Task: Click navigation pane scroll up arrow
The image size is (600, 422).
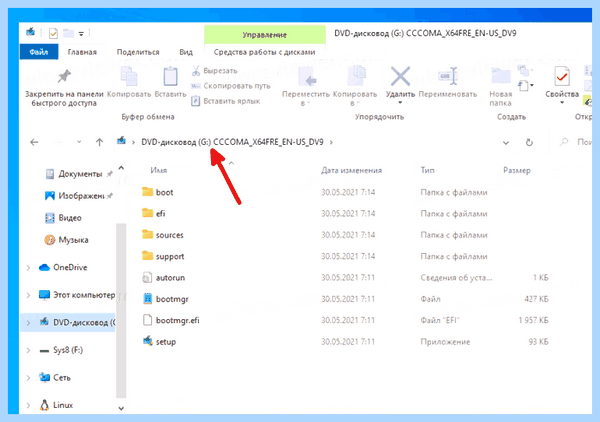Action: click(121, 168)
